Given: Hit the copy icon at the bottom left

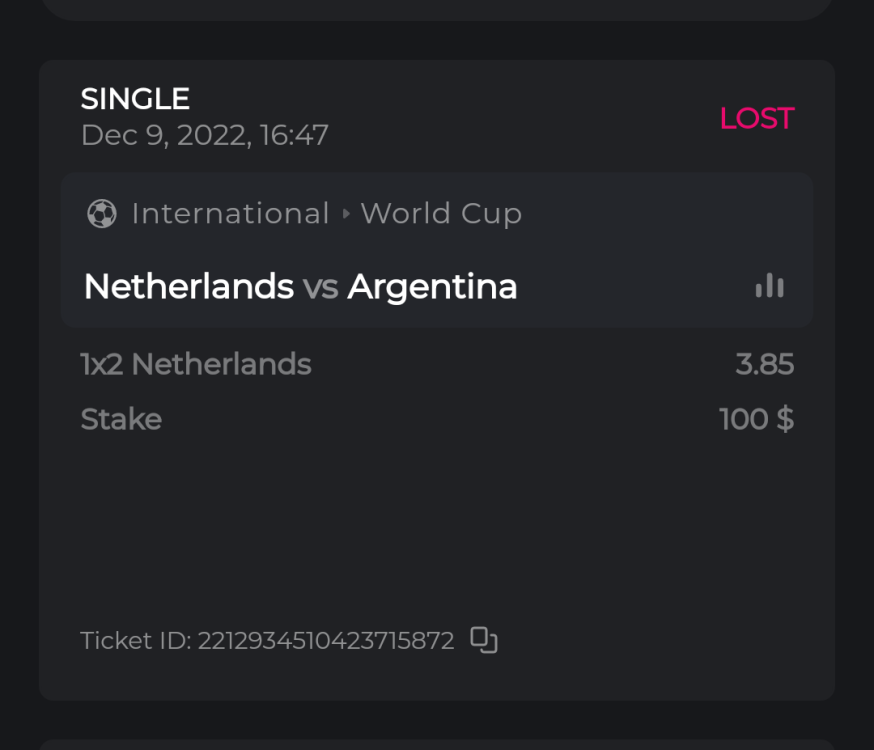Looking at the screenshot, I should click(484, 640).
